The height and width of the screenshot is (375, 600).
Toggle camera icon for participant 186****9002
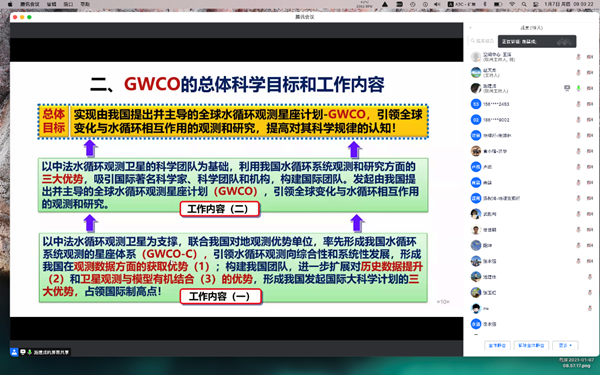(x=590, y=120)
